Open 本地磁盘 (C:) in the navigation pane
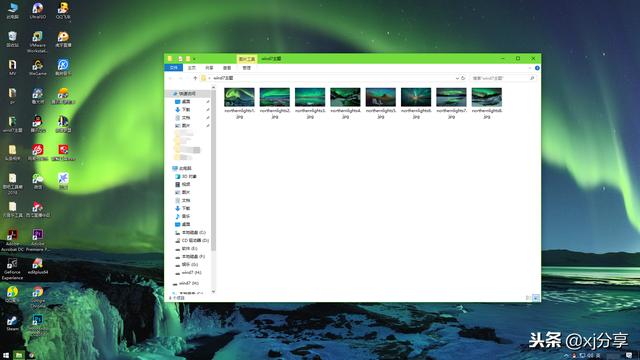This screenshot has width=640, height=360. 191,233
